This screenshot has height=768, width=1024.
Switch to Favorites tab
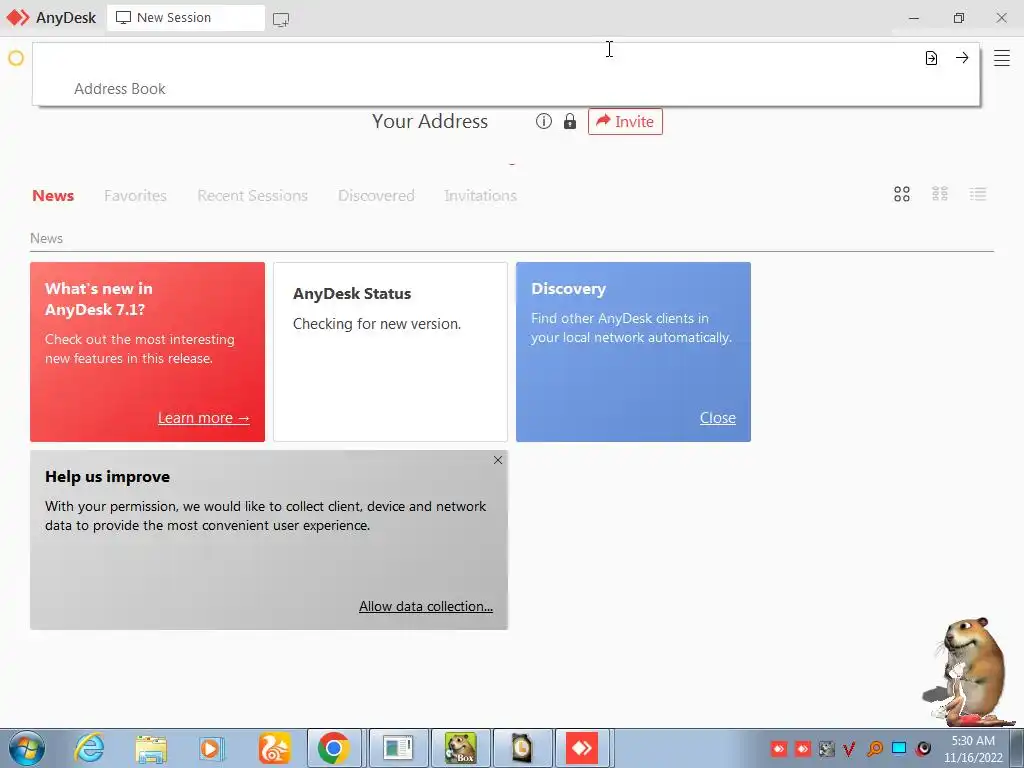point(135,195)
